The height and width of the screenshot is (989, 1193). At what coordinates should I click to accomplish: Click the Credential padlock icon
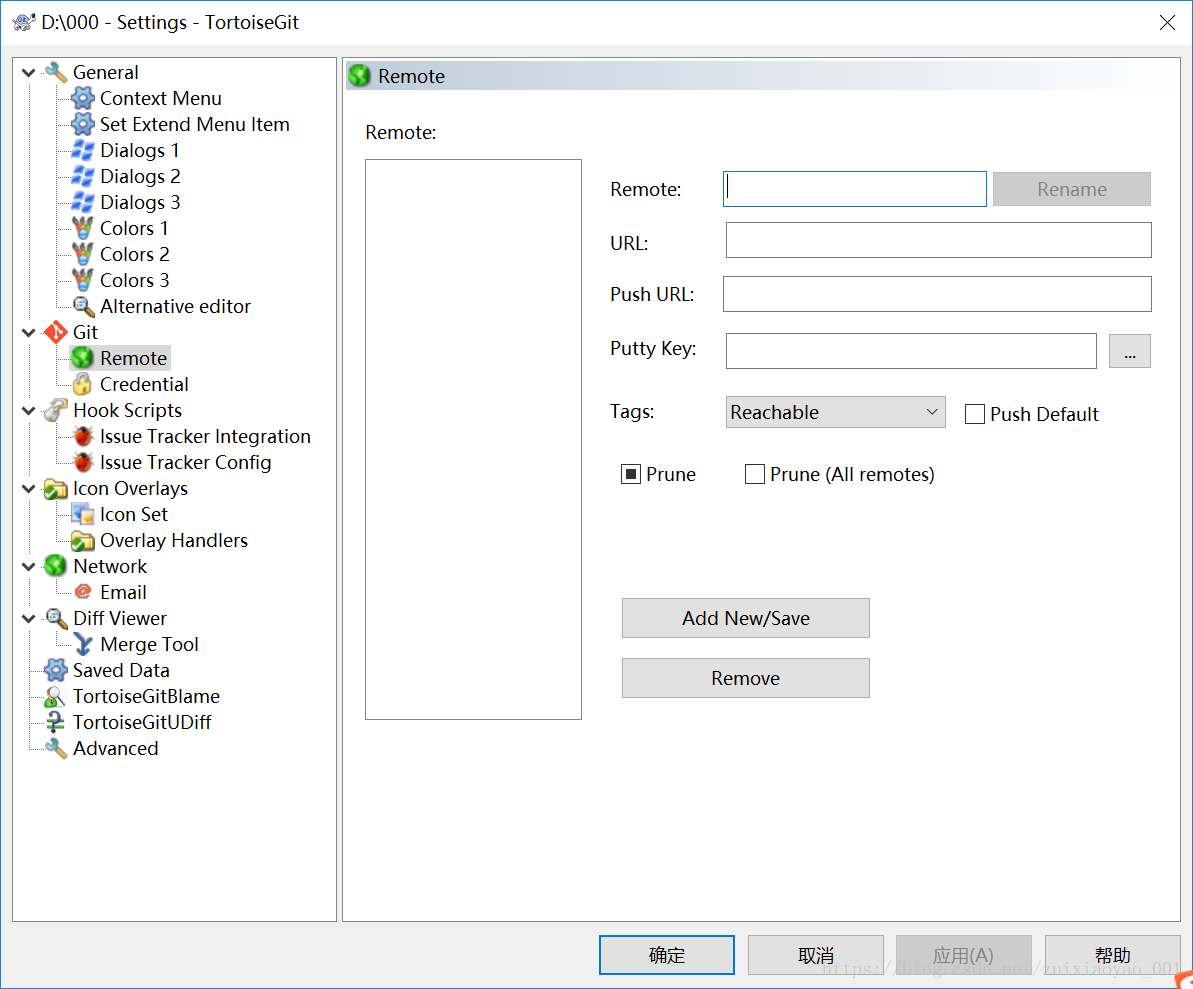tap(82, 384)
